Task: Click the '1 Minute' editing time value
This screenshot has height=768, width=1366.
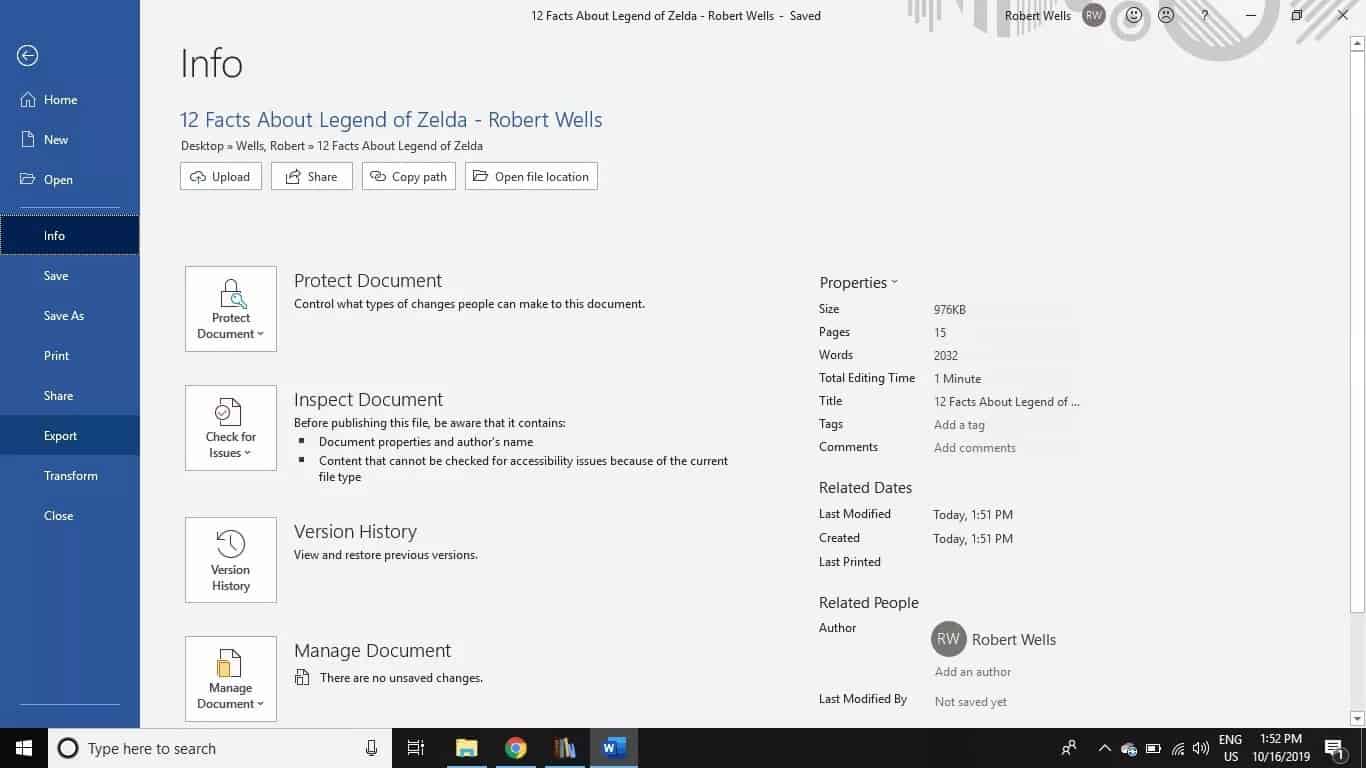Action: (958, 379)
